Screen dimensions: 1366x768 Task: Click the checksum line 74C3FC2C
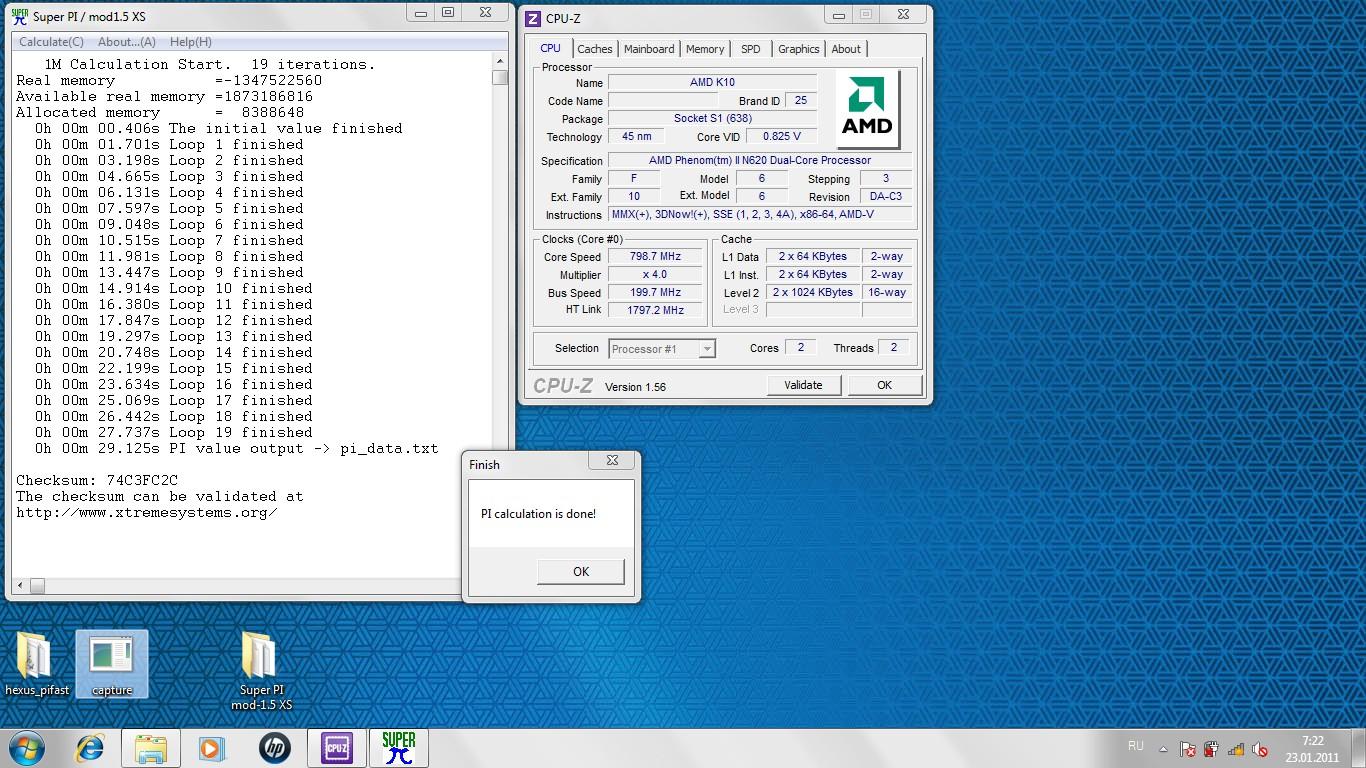point(97,481)
